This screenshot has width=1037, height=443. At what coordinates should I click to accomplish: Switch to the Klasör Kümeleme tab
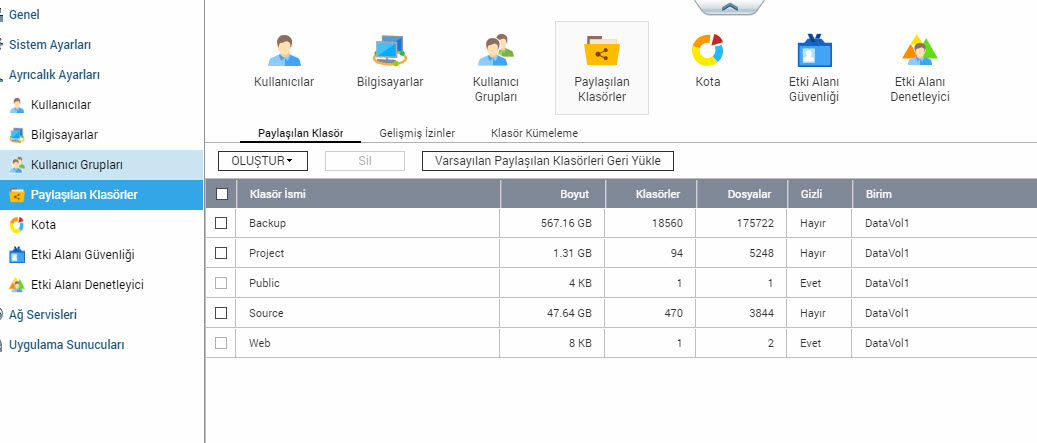(x=534, y=133)
